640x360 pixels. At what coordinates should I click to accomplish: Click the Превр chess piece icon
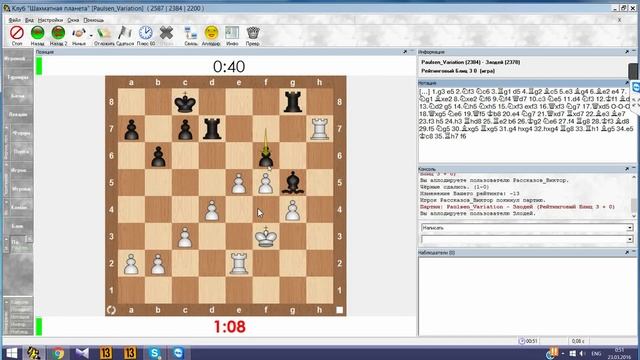pos(253,33)
